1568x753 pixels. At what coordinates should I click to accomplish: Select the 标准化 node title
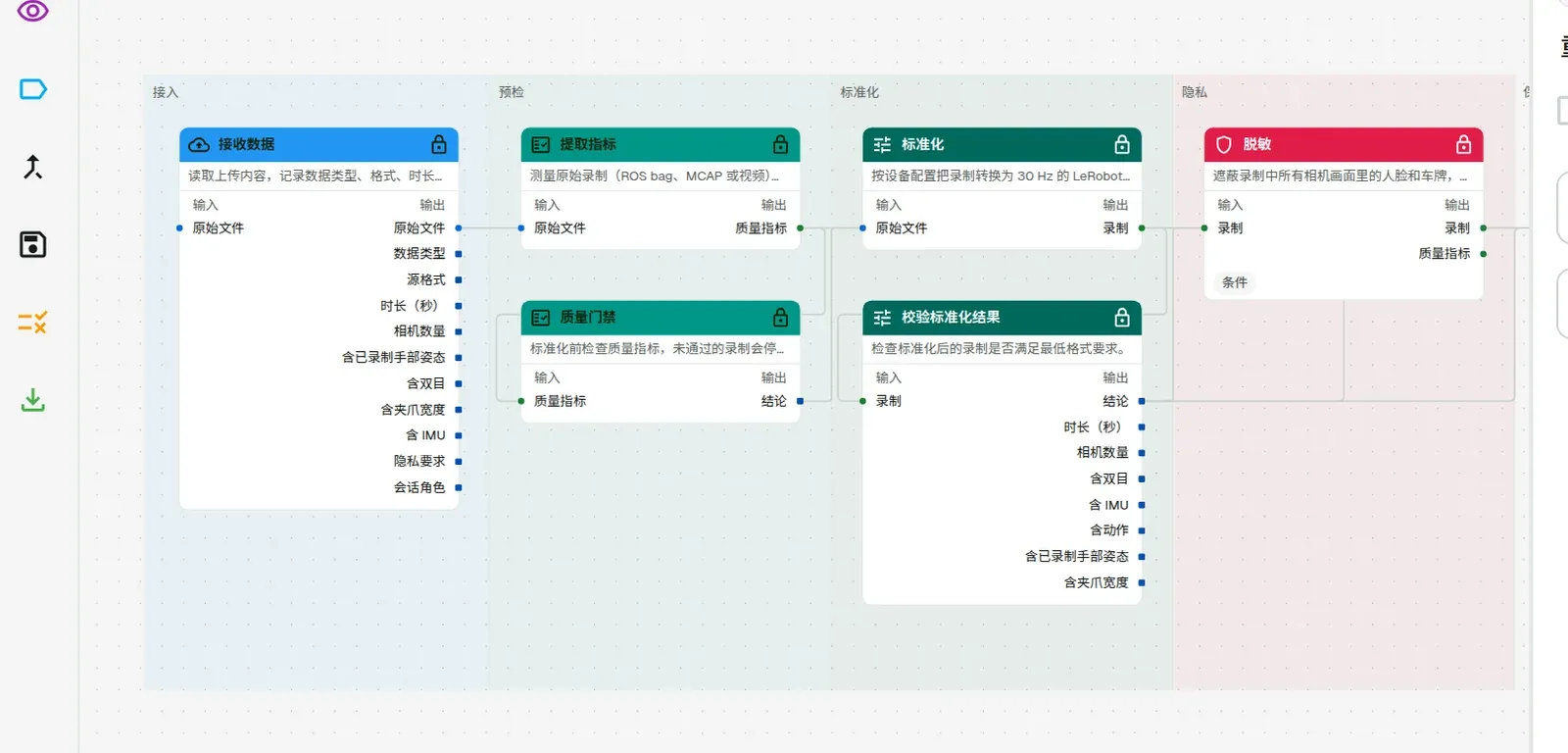coord(922,144)
